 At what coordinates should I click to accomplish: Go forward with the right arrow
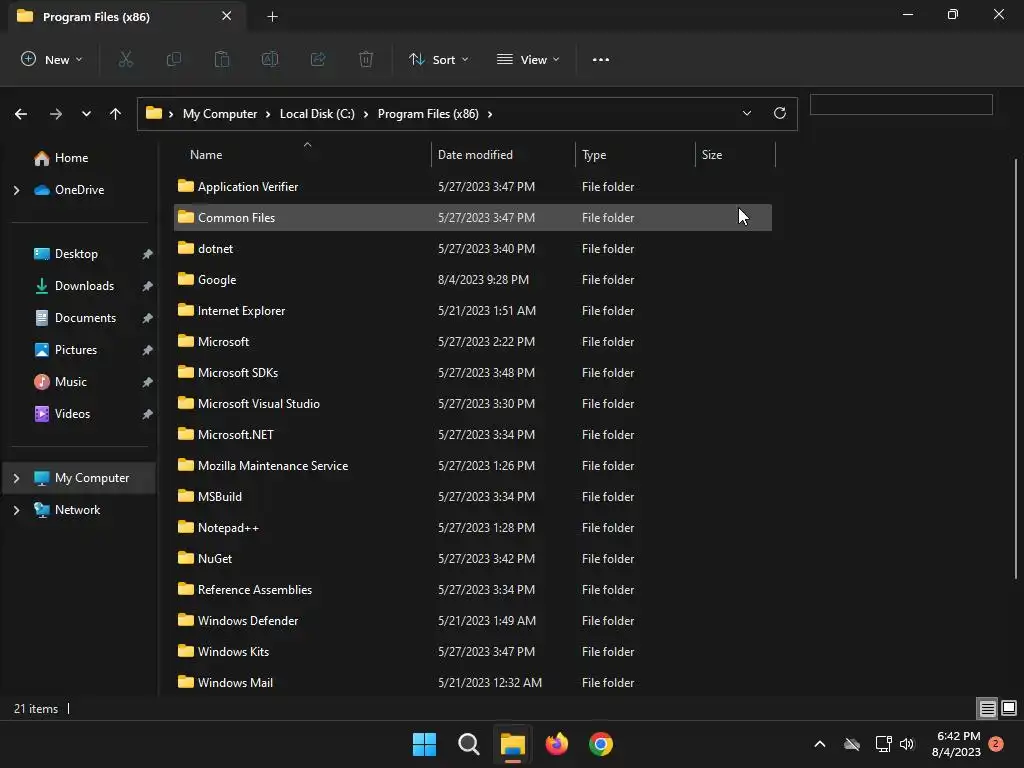tap(56, 114)
